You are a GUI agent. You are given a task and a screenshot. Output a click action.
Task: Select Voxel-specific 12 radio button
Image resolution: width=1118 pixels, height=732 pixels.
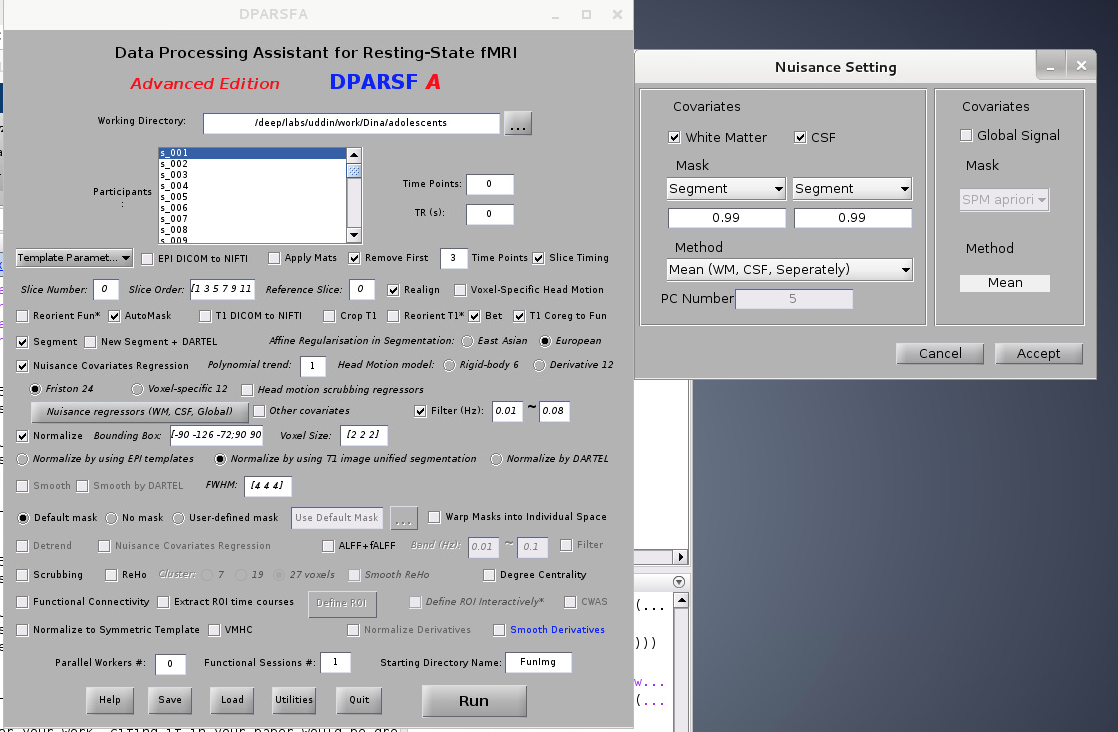(137, 389)
